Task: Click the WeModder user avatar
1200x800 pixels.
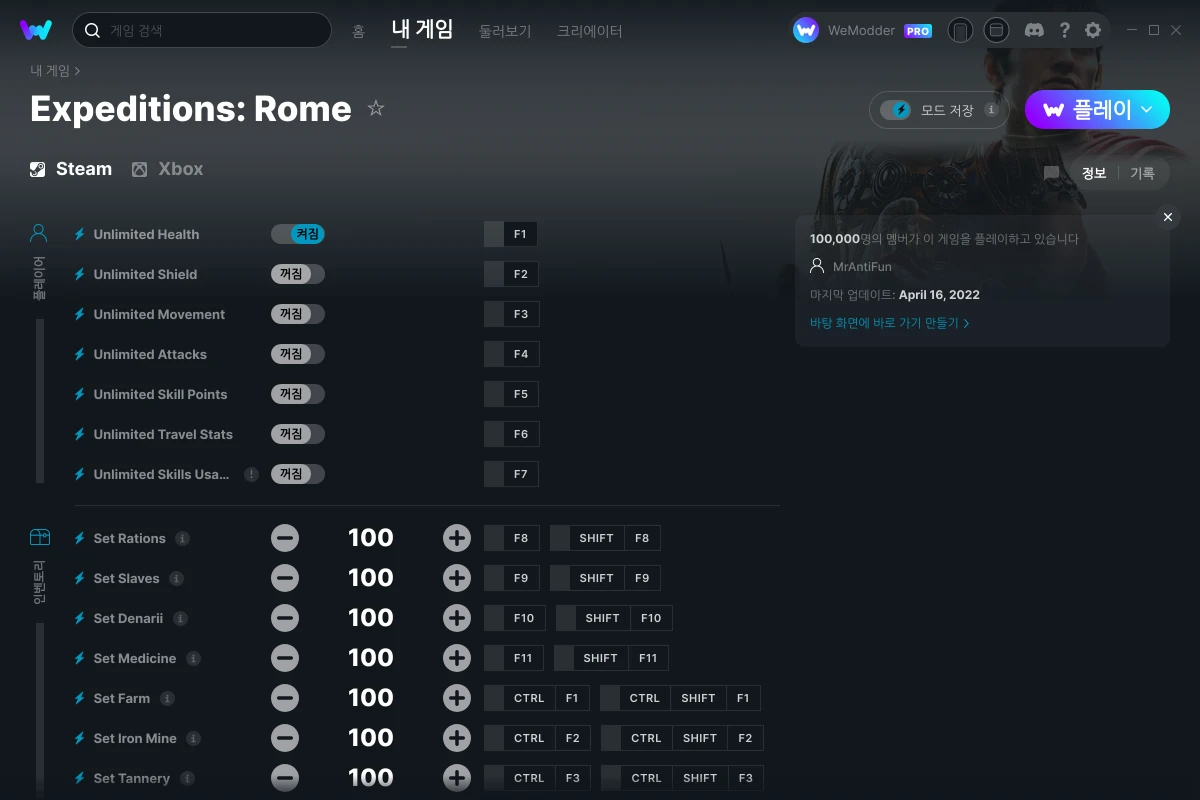Action: click(x=806, y=30)
